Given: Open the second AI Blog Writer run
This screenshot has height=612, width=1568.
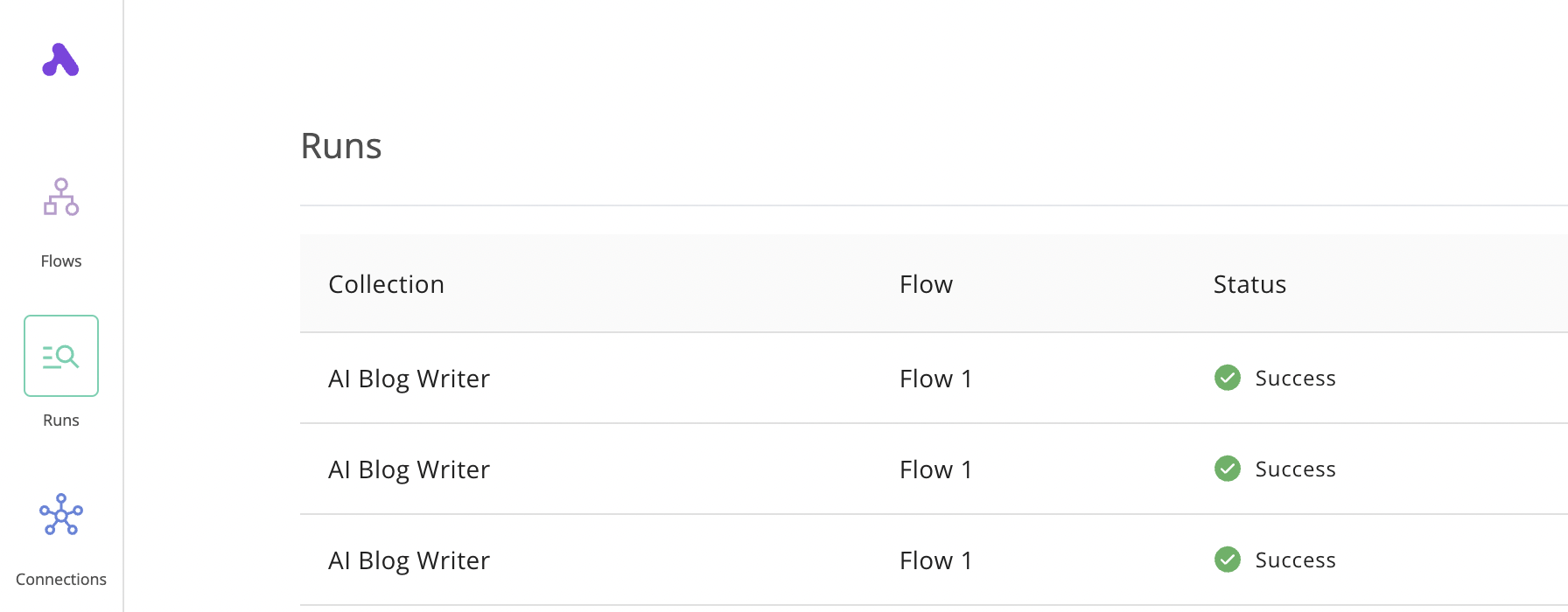Looking at the screenshot, I should point(409,469).
